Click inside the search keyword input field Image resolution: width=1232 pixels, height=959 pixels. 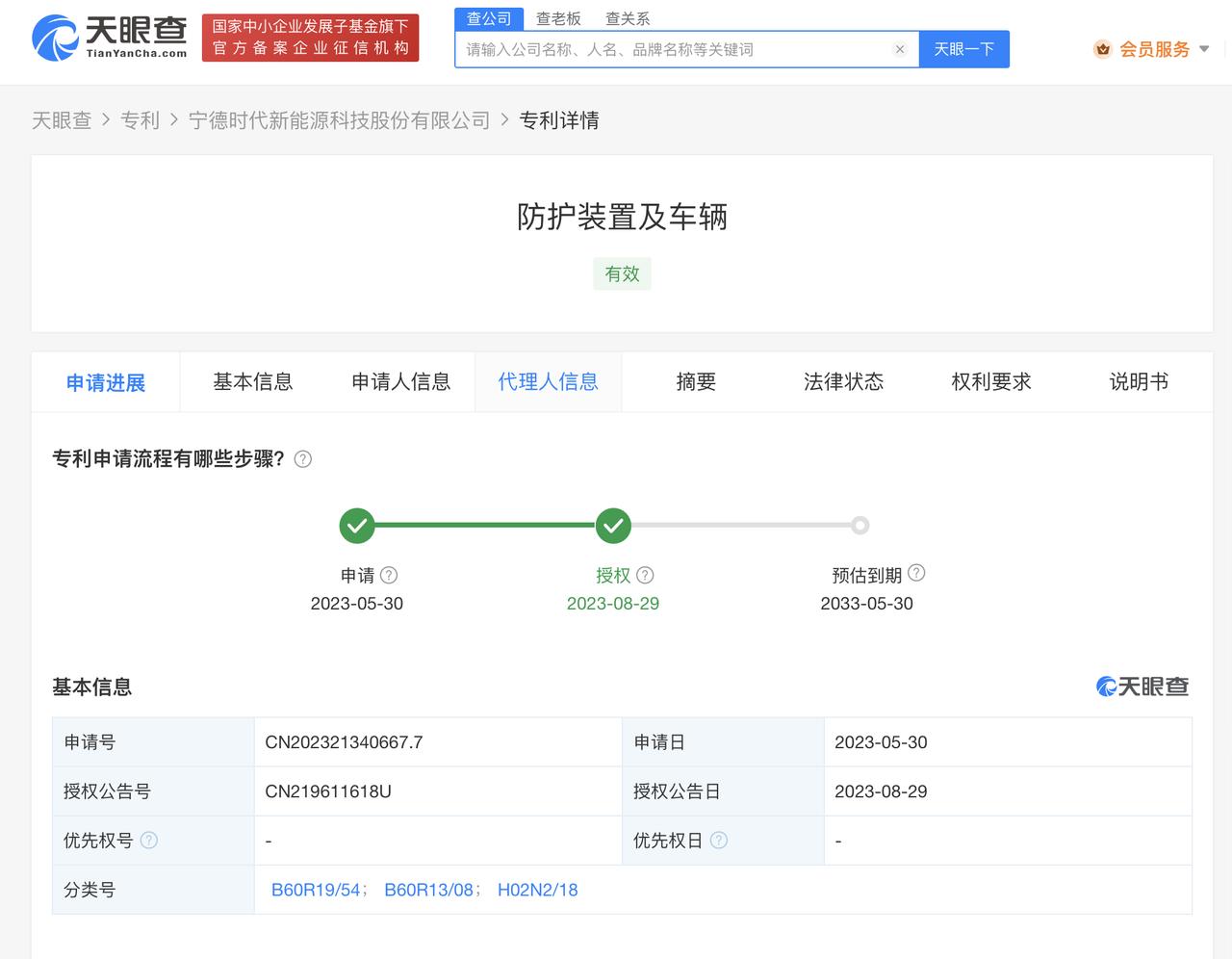coord(674,49)
